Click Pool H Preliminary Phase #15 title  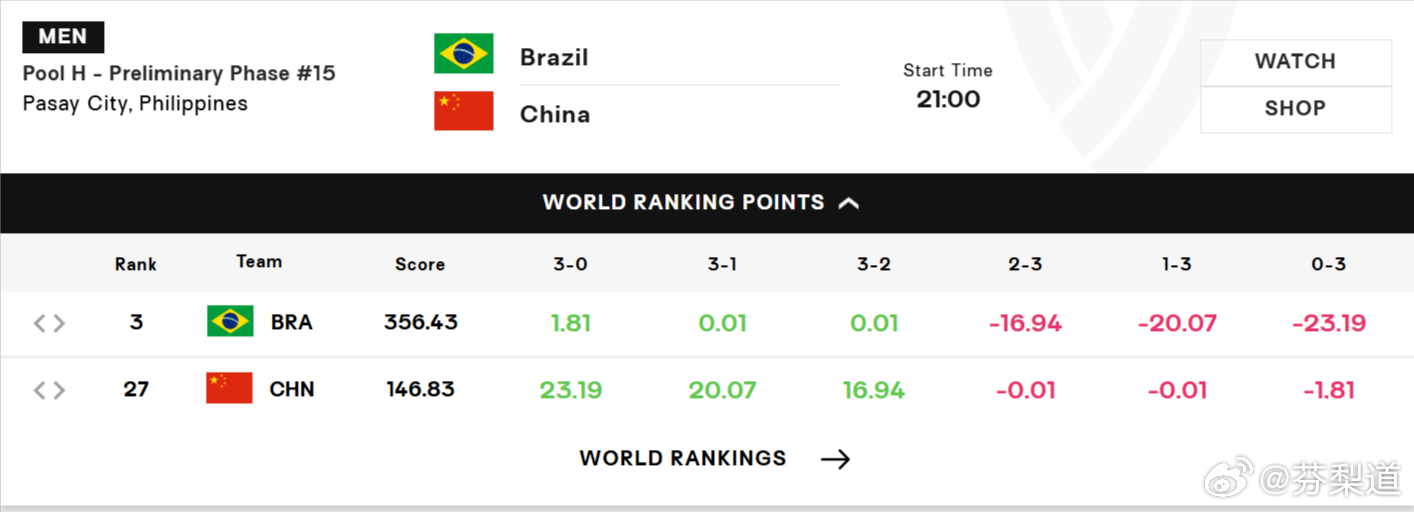pyautogui.click(x=179, y=73)
